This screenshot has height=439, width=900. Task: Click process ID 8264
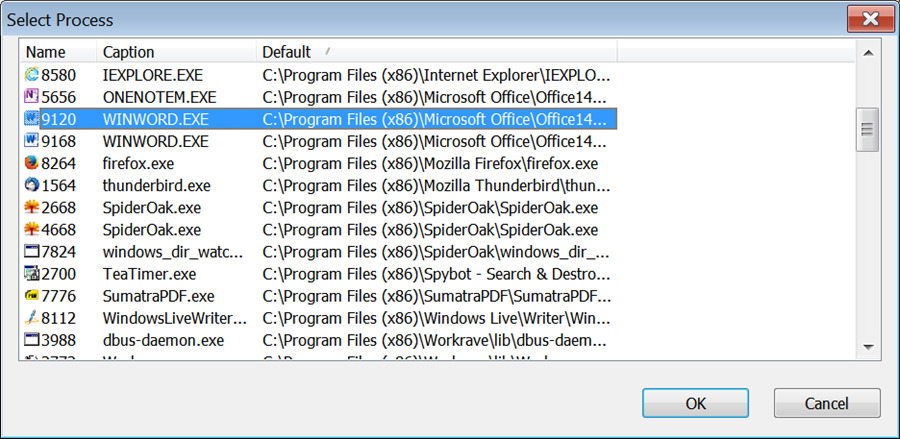59,164
